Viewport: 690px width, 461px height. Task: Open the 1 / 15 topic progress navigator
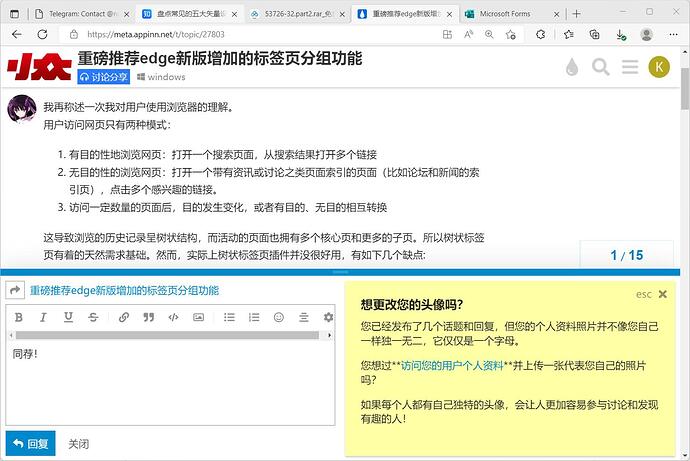click(x=627, y=255)
